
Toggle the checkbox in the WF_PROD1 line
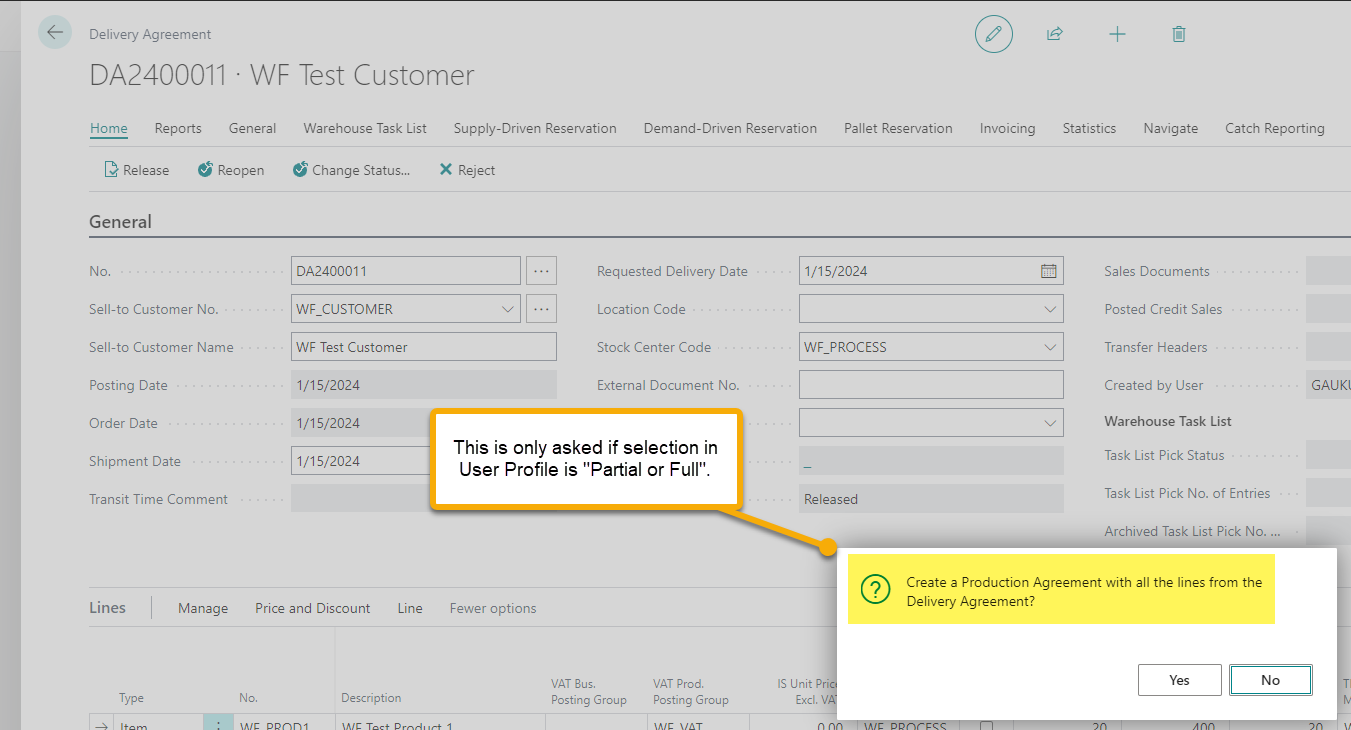pyautogui.click(x=988, y=725)
